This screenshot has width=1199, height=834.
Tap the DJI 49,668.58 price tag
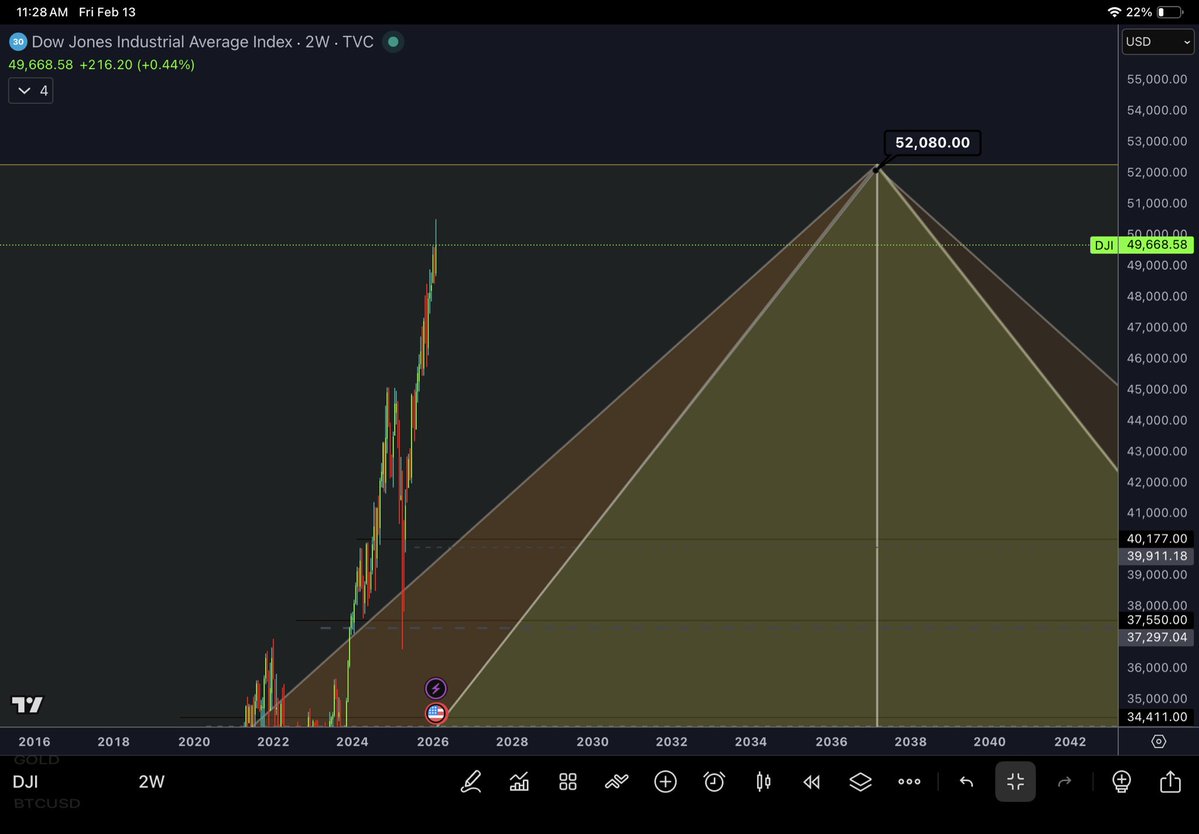1142,245
